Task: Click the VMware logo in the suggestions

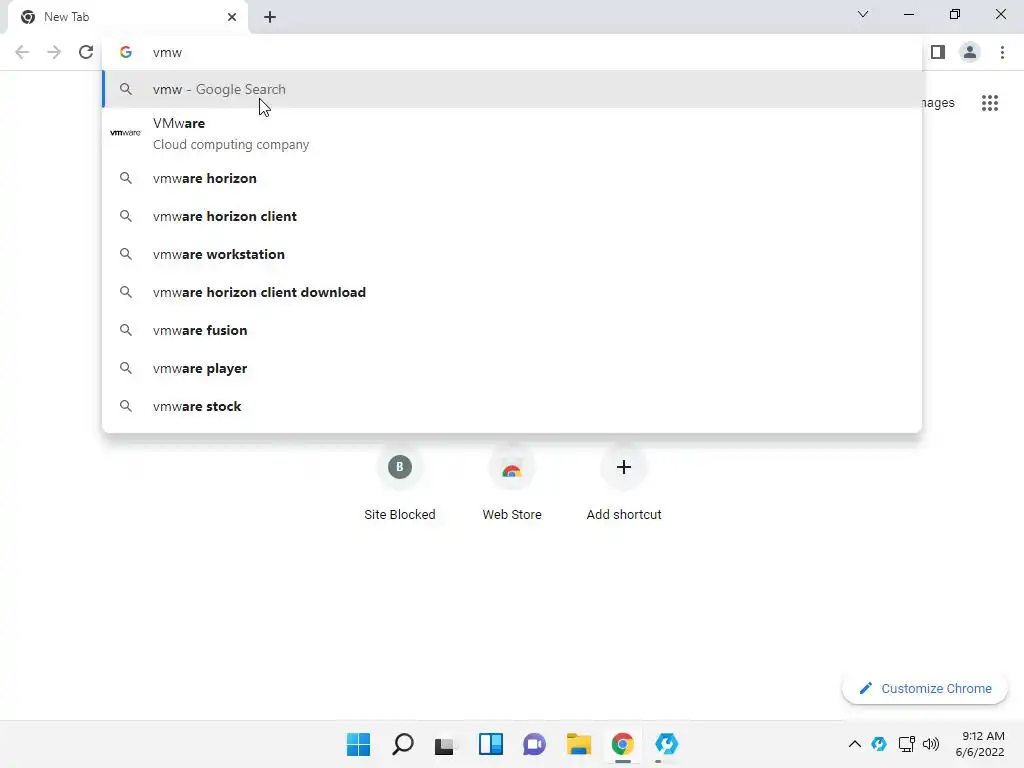Action: coord(125,133)
